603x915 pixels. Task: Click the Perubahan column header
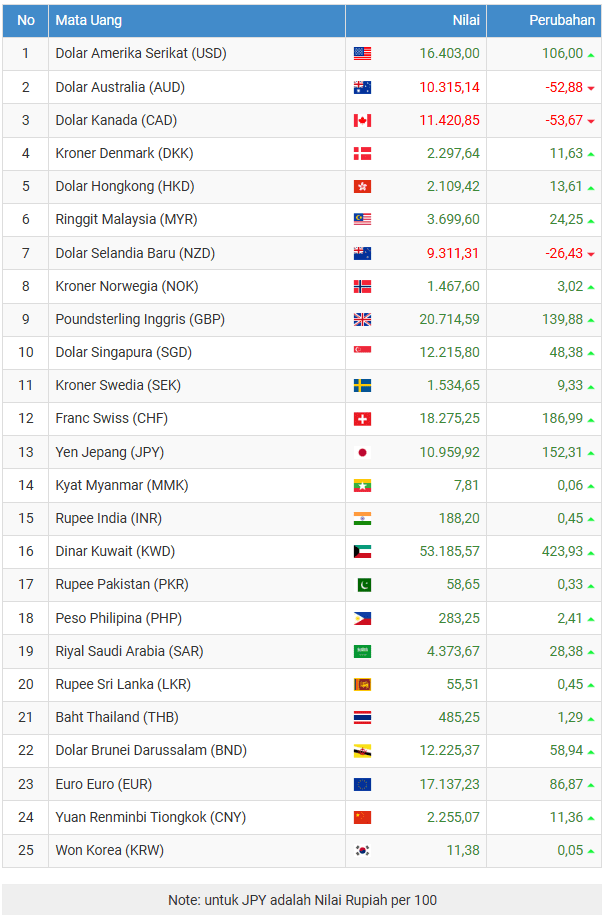(561, 20)
